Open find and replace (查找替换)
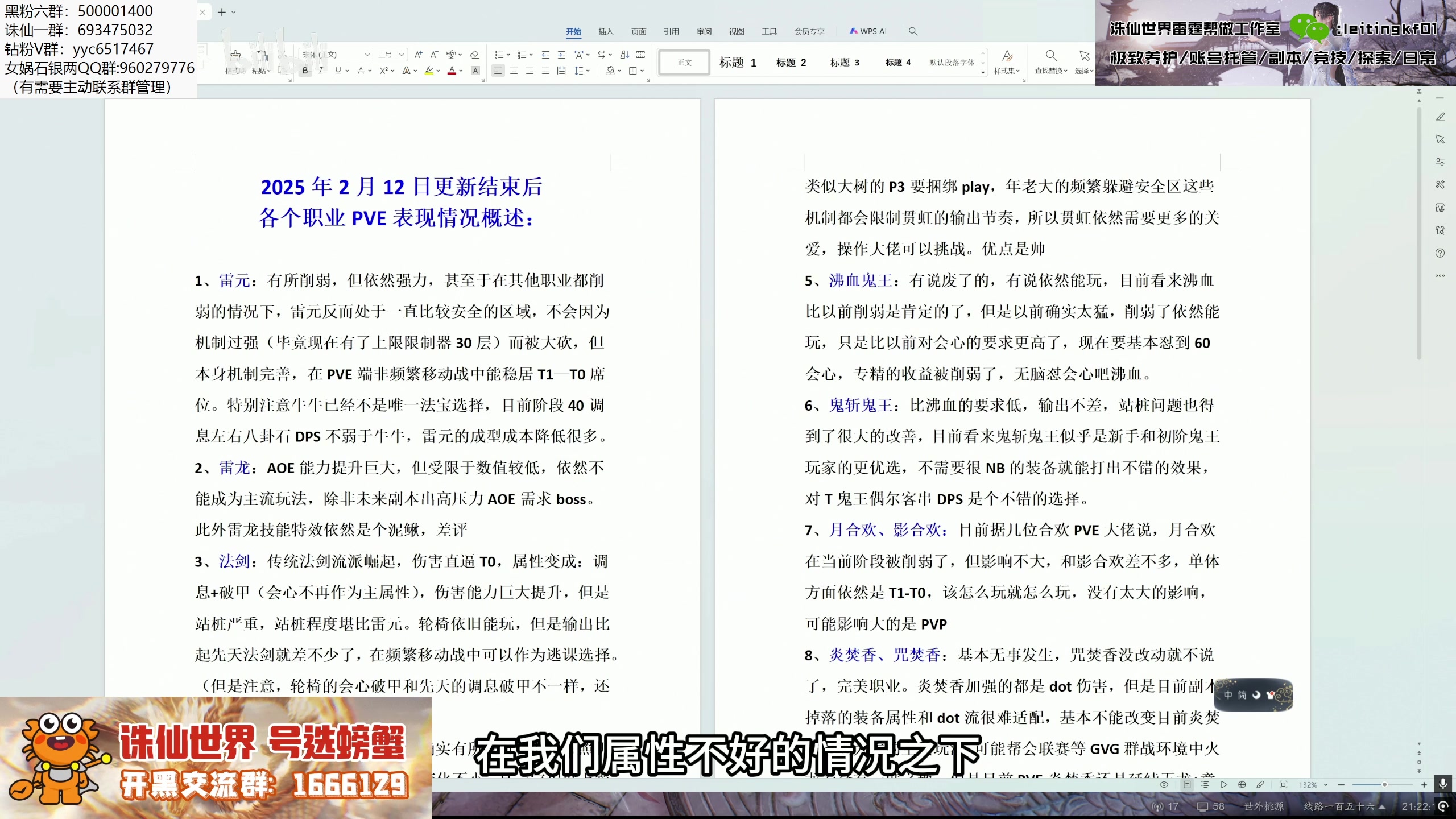 (x=1050, y=61)
